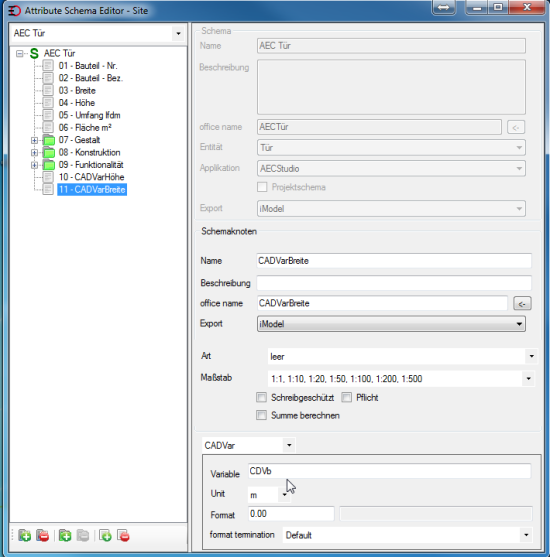
Task: Click the Schemaknoten office name field
Action: (x=382, y=303)
